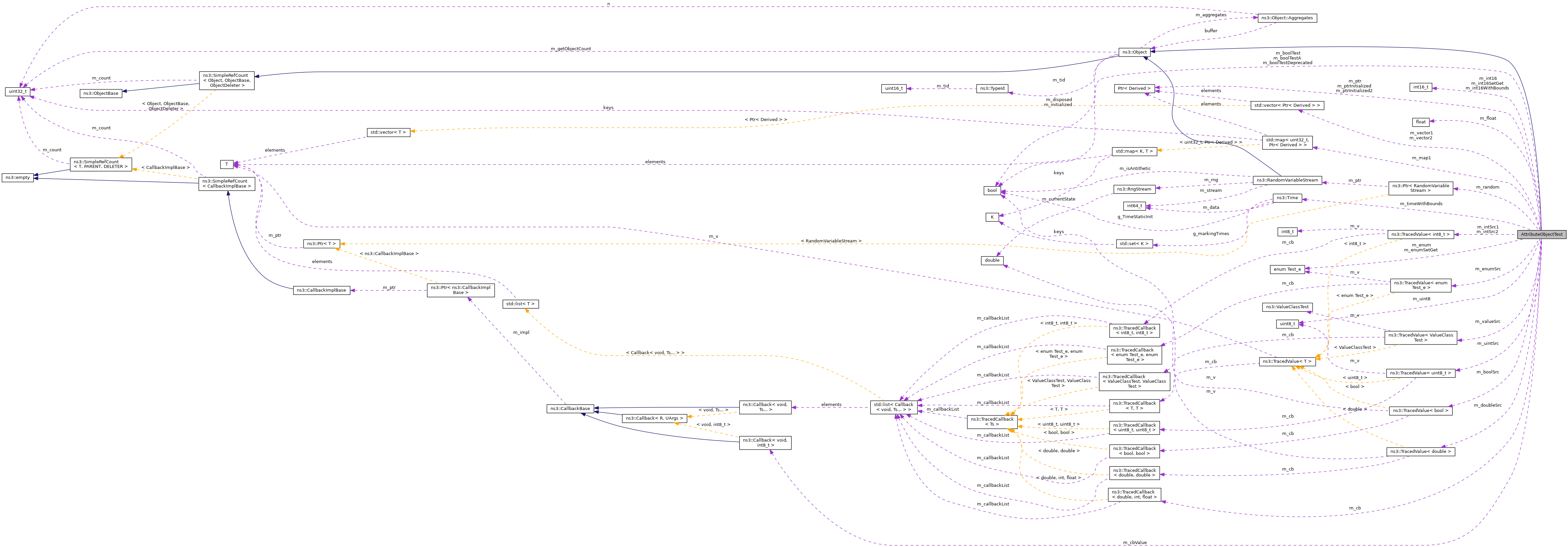This screenshot has width=1568, height=547.
Task: Open the std::set< K > node
Action: pyautogui.click(x=1135, y=244)
